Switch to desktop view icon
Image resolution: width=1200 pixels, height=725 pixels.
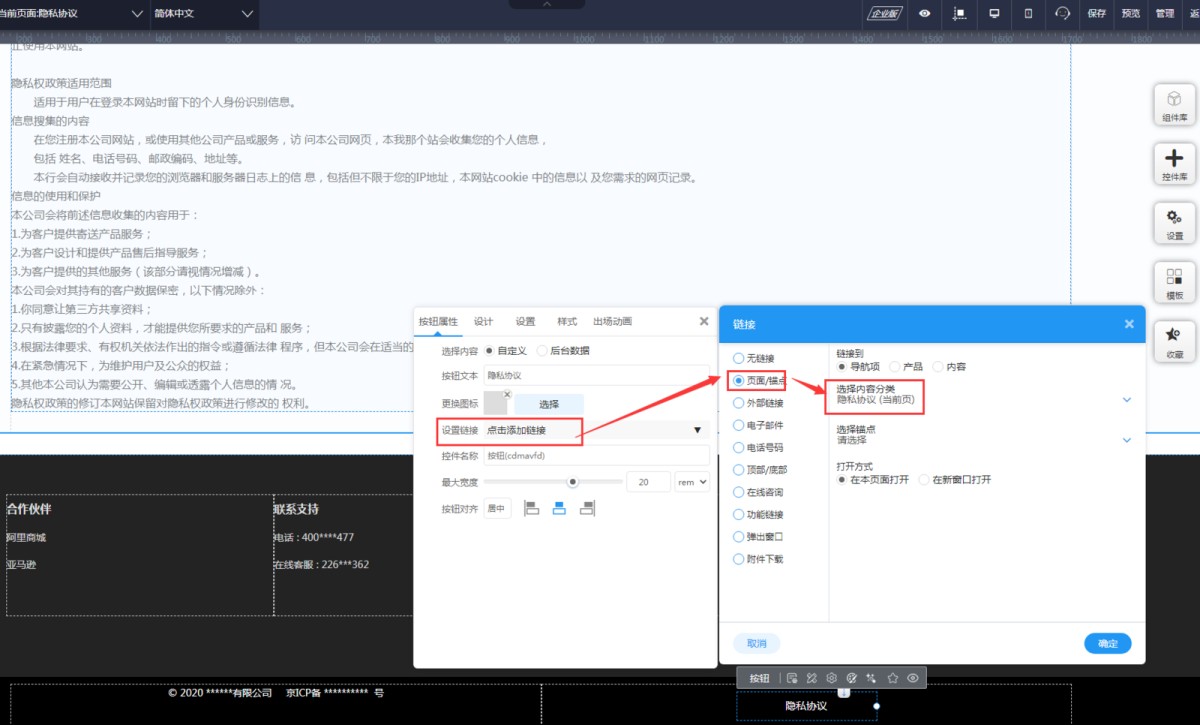(x=994, y=14)
